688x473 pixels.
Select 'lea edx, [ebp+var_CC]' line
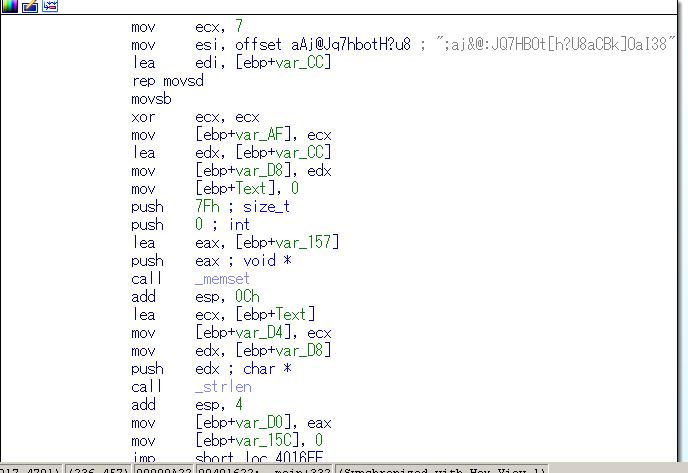(231, 153)
